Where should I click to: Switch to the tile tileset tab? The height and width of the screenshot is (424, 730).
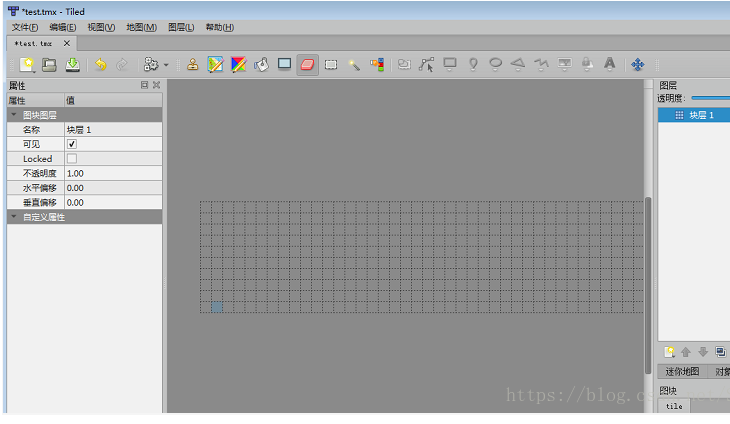(x=674, y=406)
